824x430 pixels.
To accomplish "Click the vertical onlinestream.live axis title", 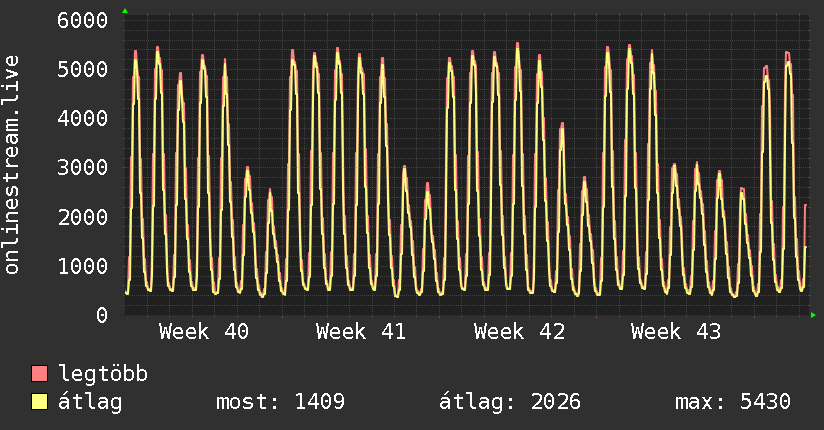I will [12, 166].
